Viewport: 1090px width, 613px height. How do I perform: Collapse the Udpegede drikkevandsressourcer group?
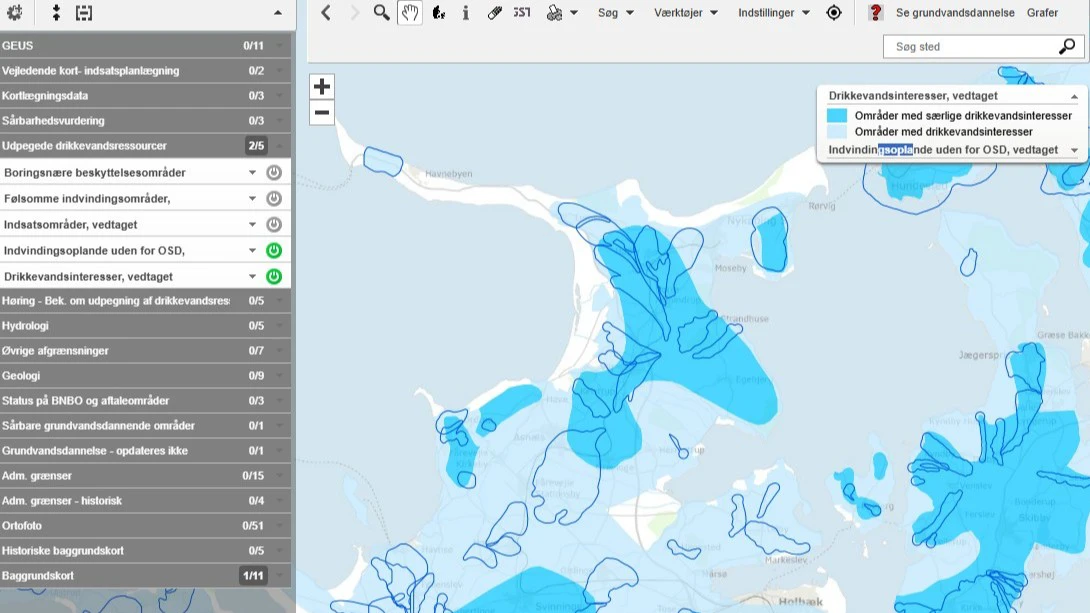[279, 146]
